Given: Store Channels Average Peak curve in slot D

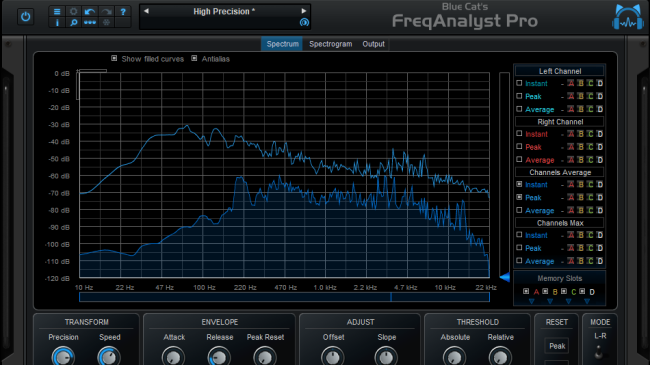Looking at the screenshot, I should click(599, 197).
